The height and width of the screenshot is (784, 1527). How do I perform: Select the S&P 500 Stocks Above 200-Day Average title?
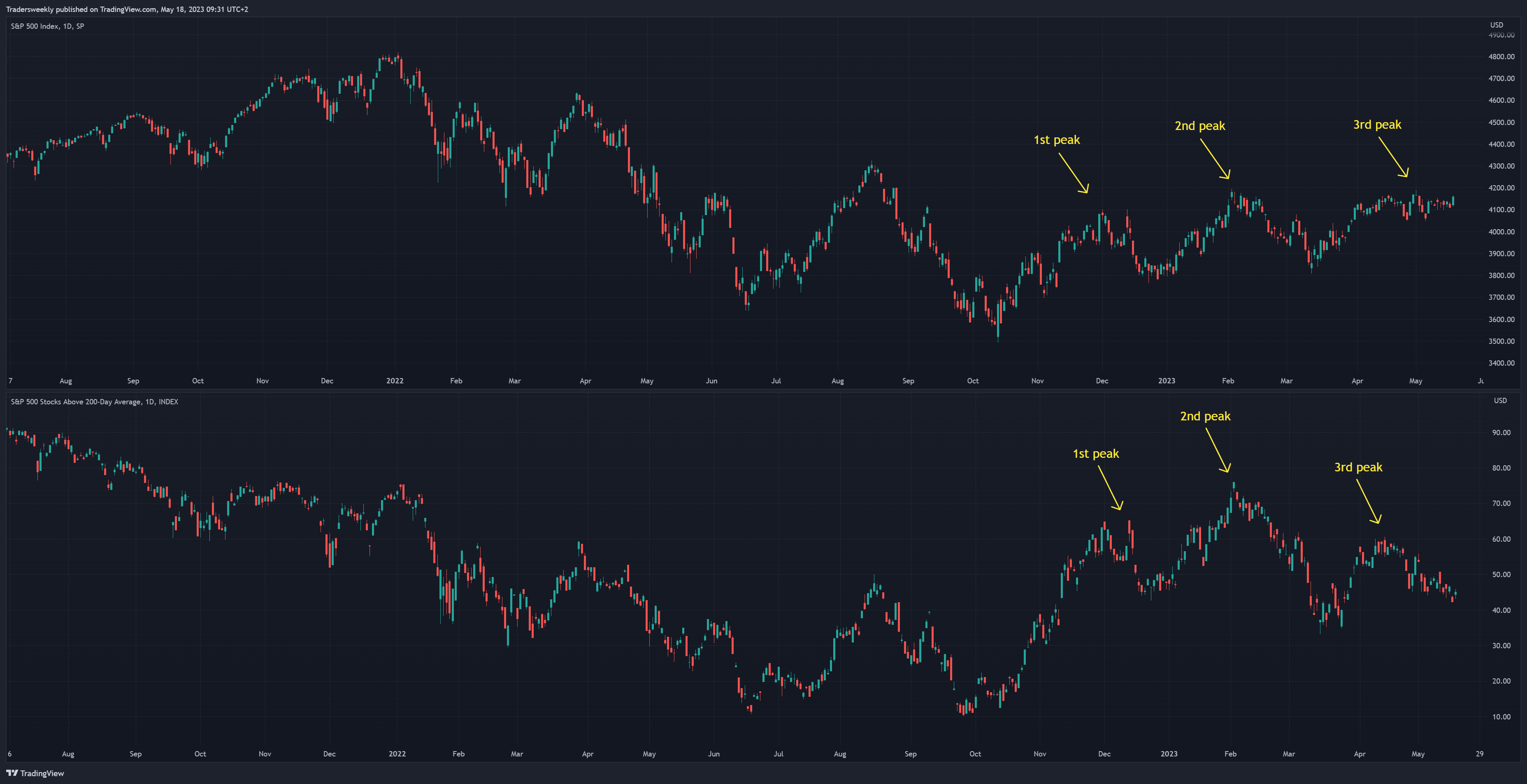click(94, 402)
